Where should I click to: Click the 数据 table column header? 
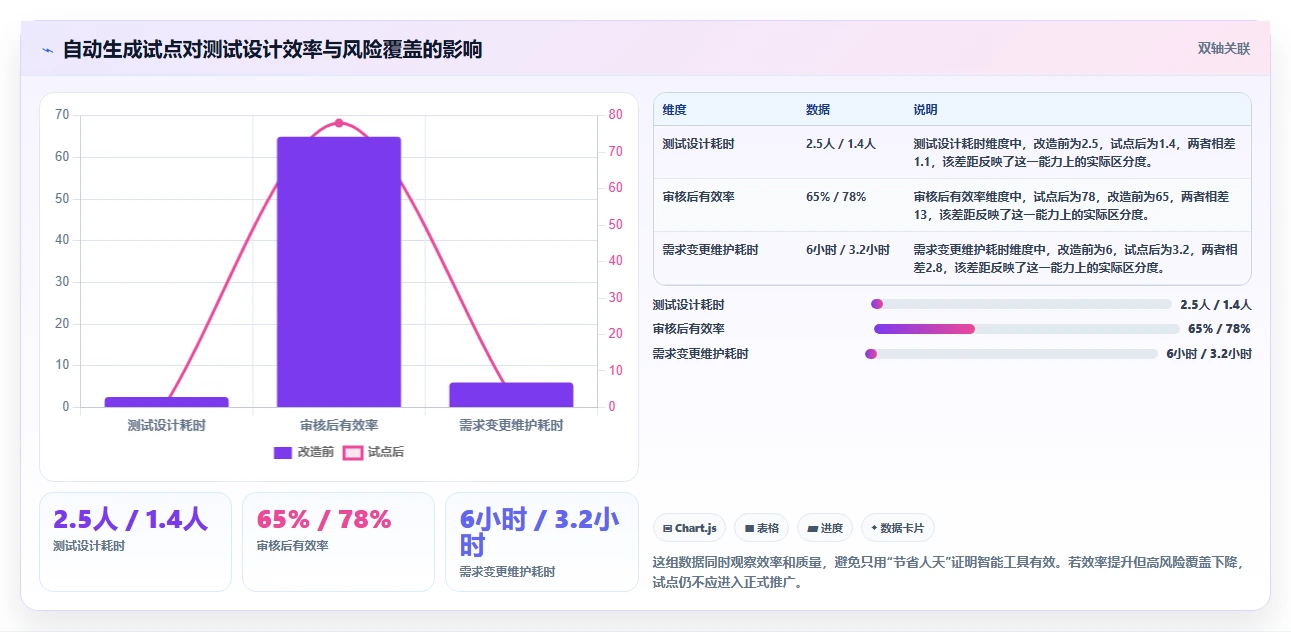point(817,109)
